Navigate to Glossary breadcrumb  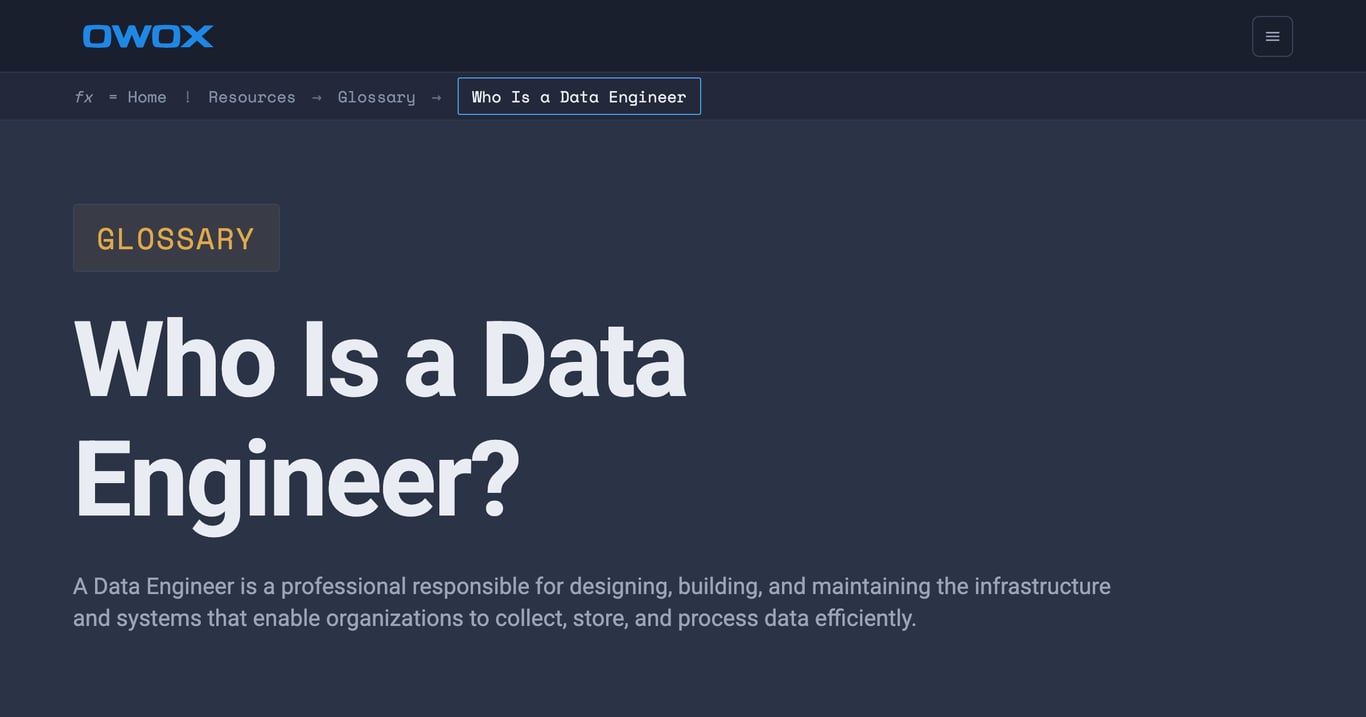point(376,97)
